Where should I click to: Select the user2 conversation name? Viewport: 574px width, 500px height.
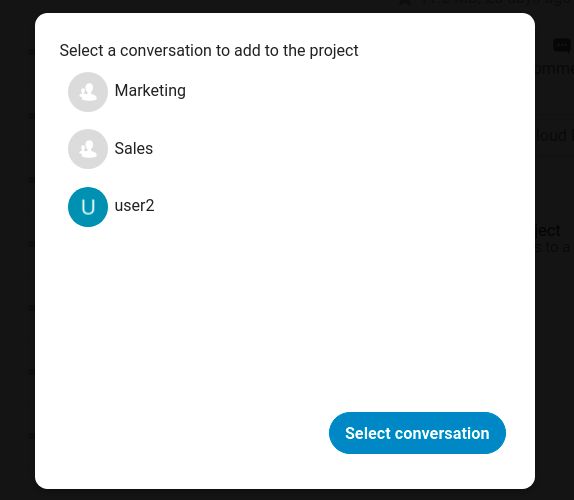[x=134, y=205]
